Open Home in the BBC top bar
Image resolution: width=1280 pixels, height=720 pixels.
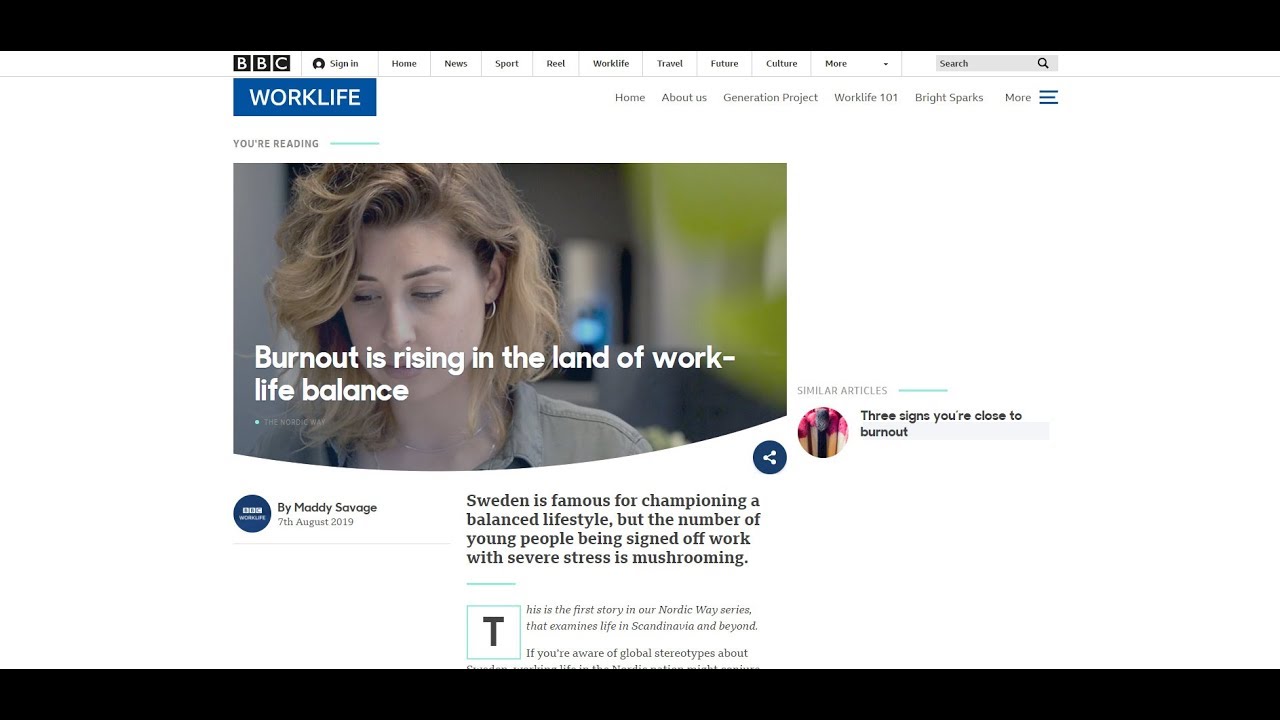point(404,64)
